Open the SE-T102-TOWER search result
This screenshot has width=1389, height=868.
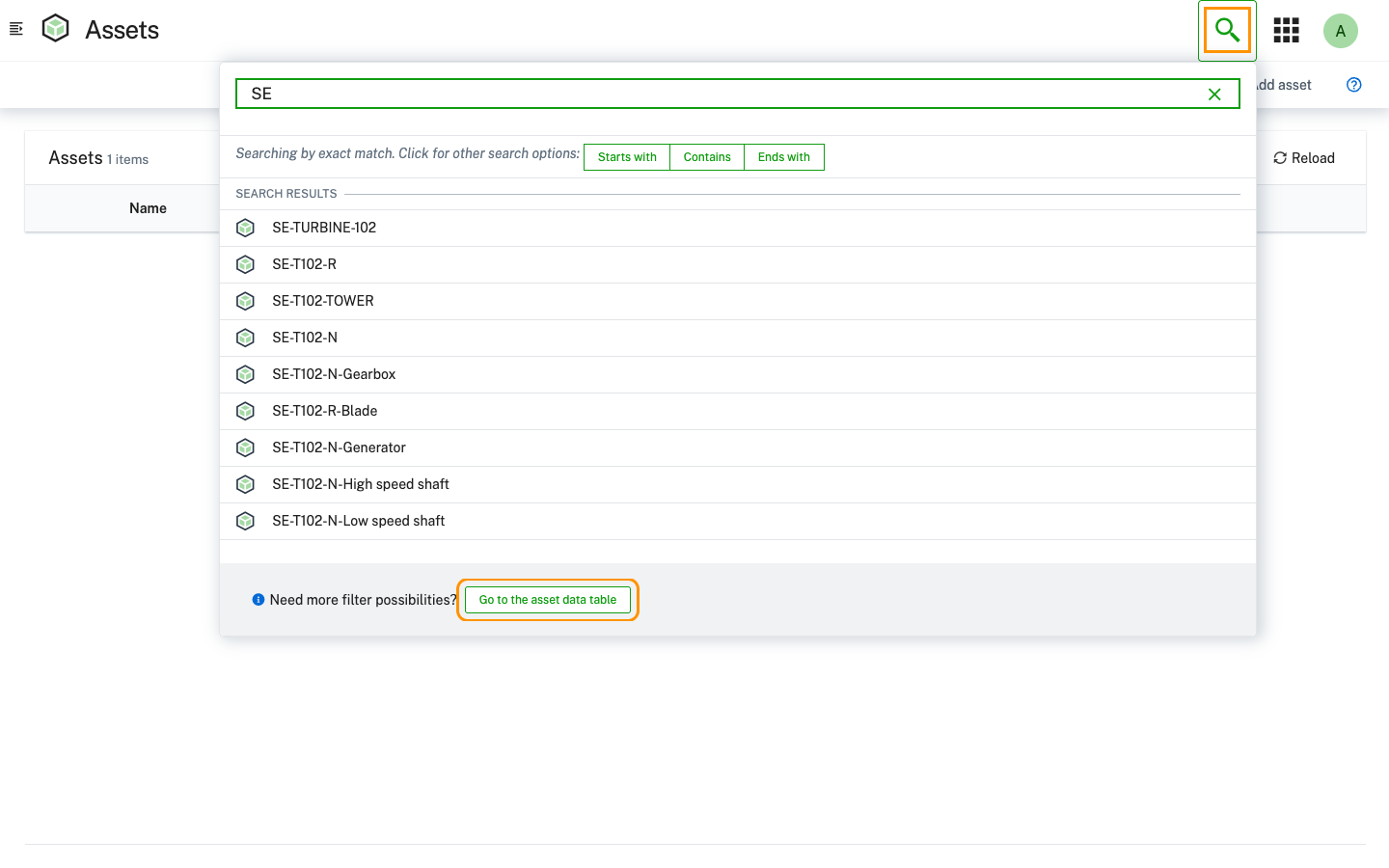[323, 301]
